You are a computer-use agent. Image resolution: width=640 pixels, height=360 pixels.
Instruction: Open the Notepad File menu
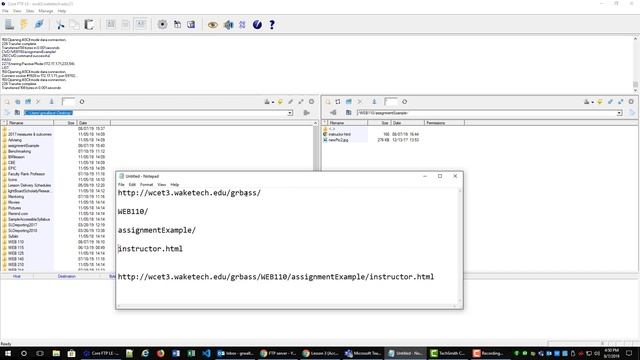(121, 184)
